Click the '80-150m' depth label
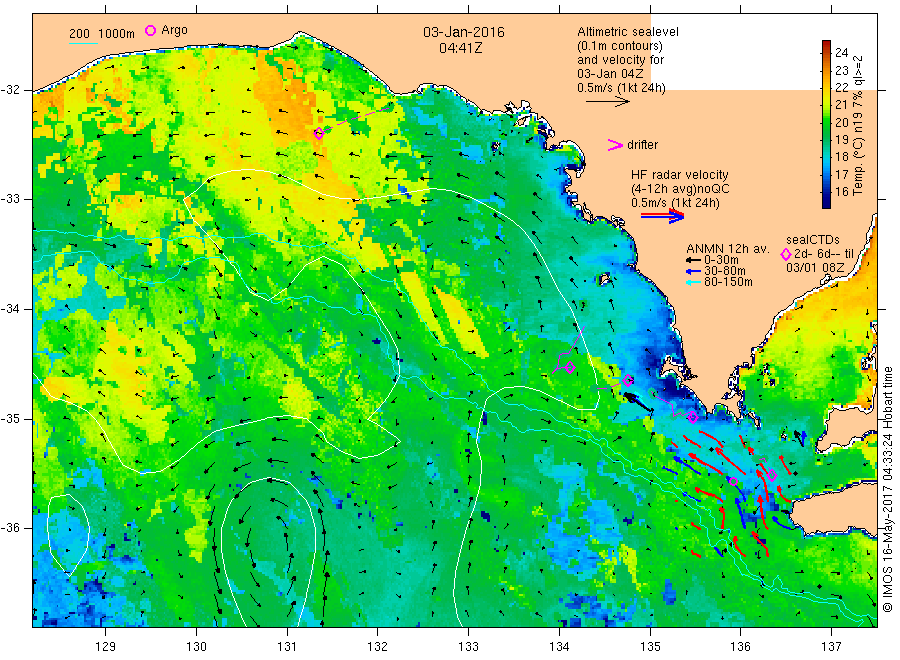This screenshot has width=900, height=660. (x=728, y=282)
